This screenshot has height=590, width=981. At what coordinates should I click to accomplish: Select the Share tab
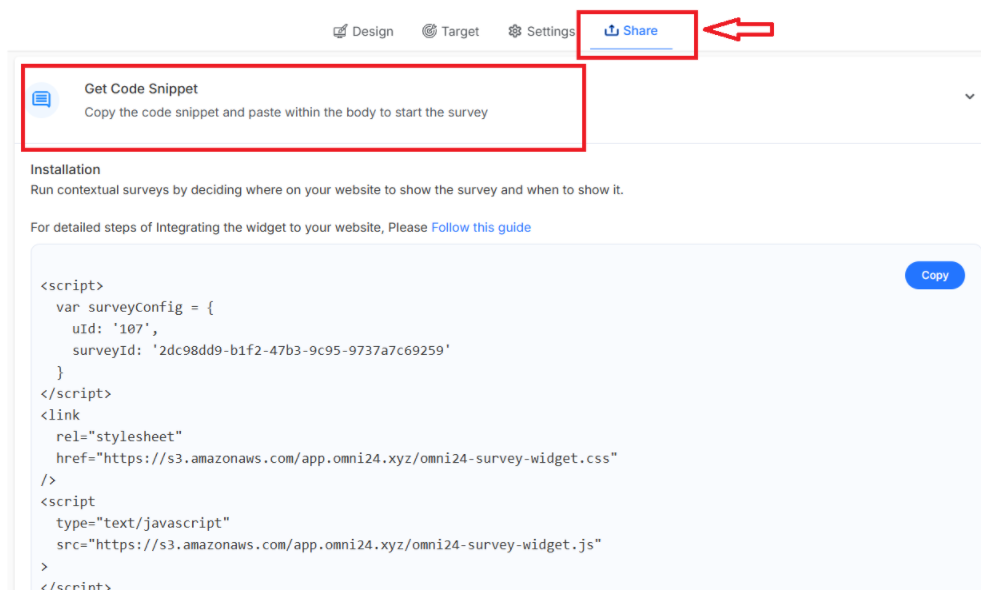tap(631, 31)
